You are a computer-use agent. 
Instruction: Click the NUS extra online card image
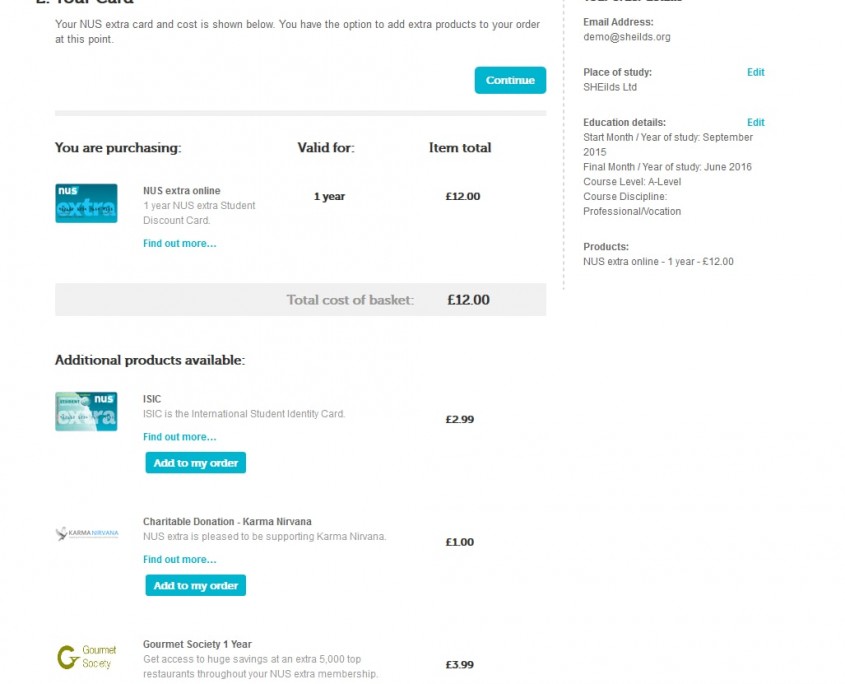86,203
